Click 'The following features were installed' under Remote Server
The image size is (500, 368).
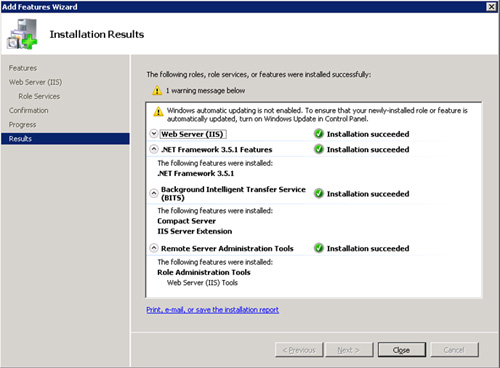215,262
